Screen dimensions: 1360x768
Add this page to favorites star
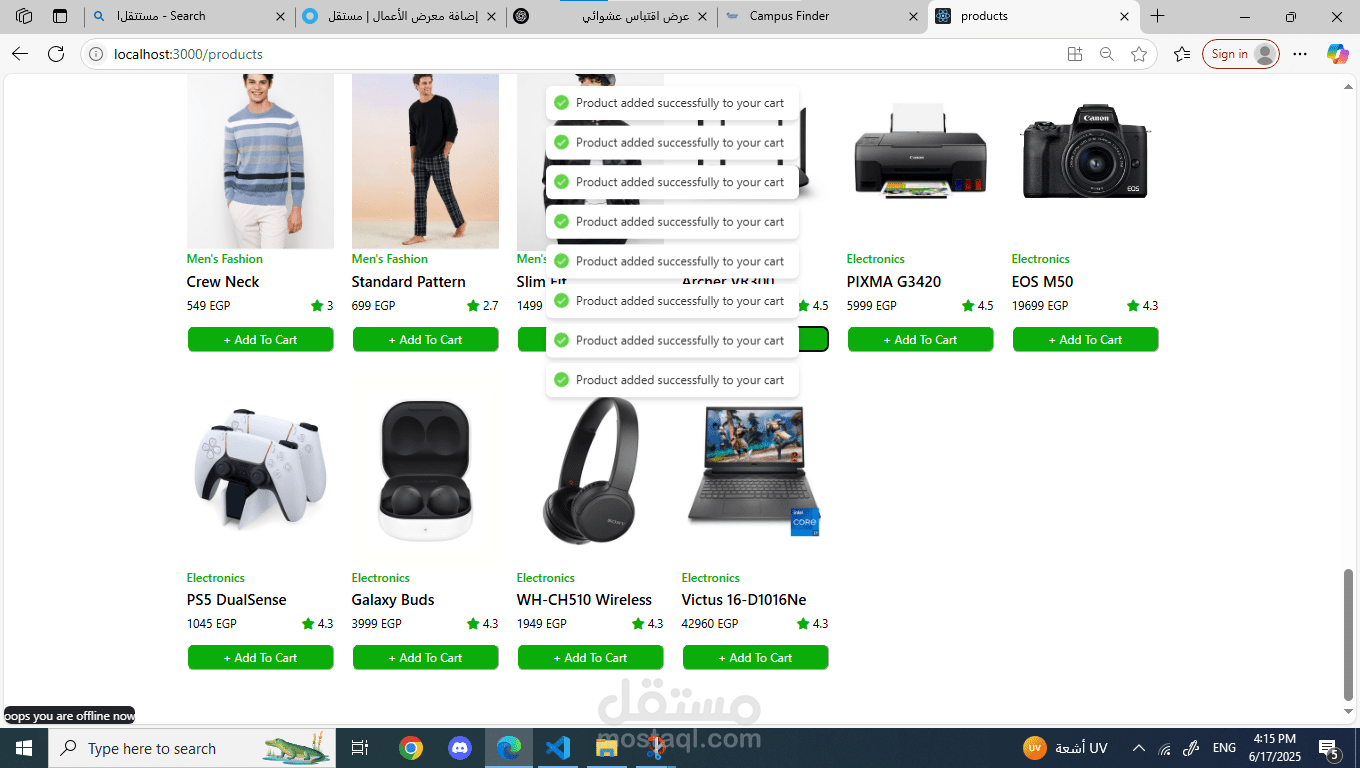click(x=1139, y=54)
